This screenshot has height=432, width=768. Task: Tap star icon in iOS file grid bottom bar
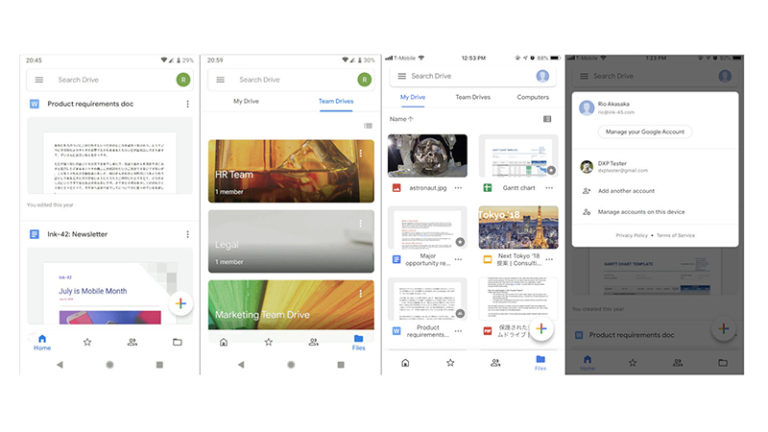click(450, 362)
